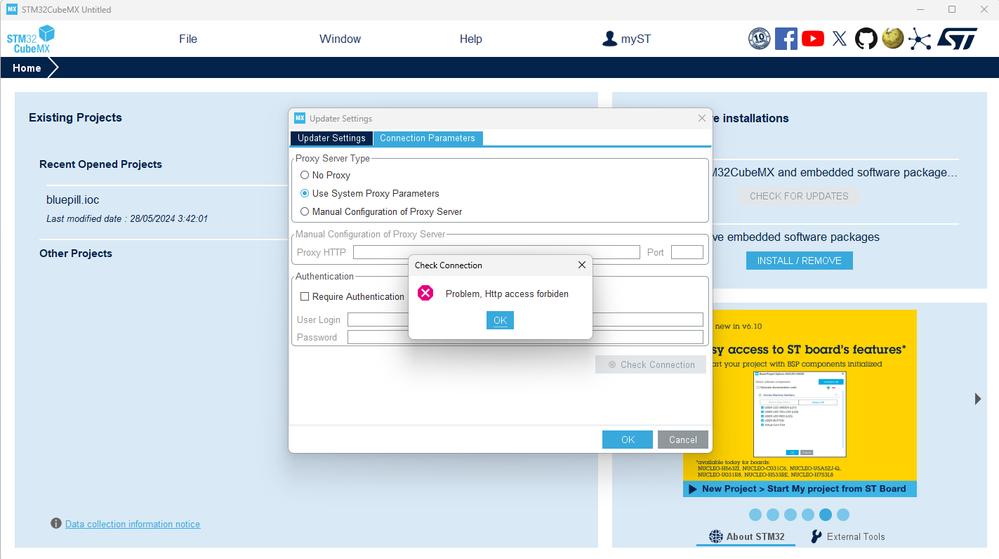The height and width of the screenshot is (559, 999).
Task: Click the Proxy HTTP input field
Action: point(496,252)
